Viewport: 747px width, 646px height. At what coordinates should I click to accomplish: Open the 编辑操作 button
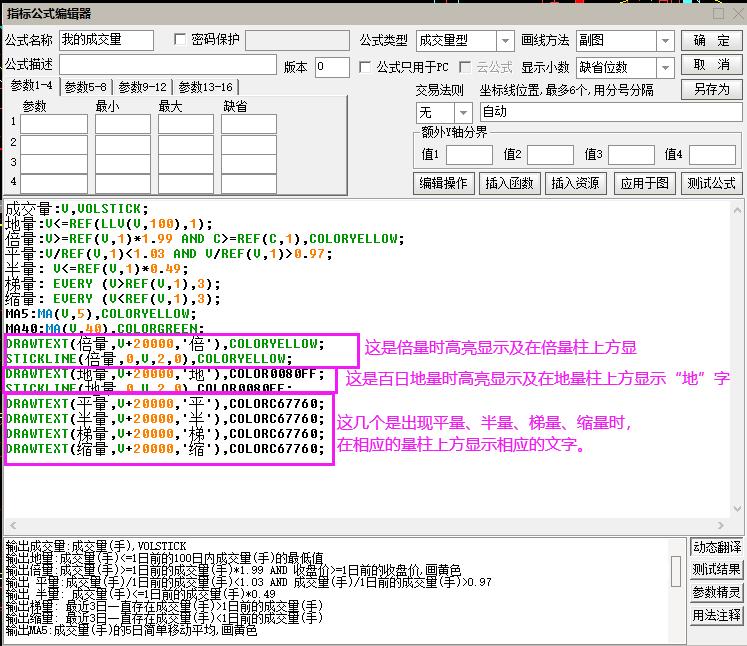coord(444,183)
